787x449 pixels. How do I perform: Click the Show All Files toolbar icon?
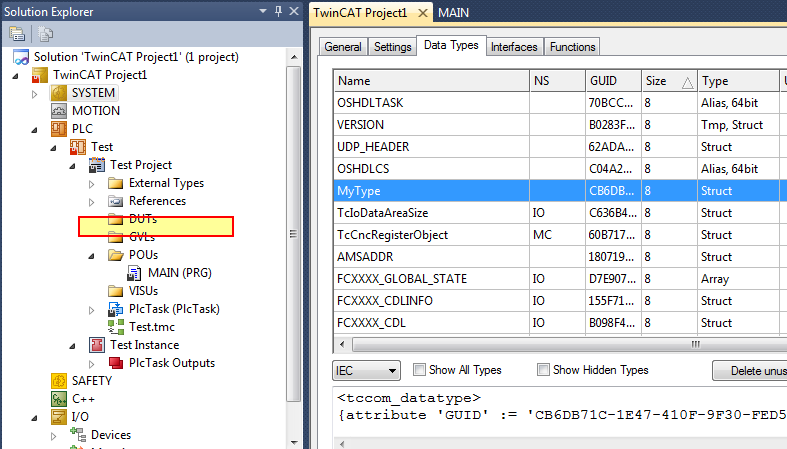pos(45,34)
